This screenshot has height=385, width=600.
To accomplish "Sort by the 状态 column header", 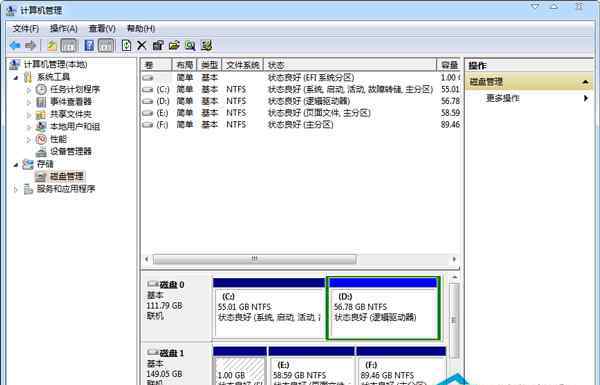I will pos(350,65).
